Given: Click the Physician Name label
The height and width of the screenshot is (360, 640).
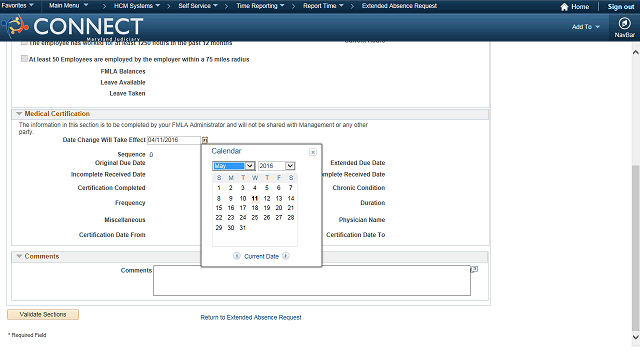Looking at the screenshot, I should pyautogui.click(x=362, y=220).
